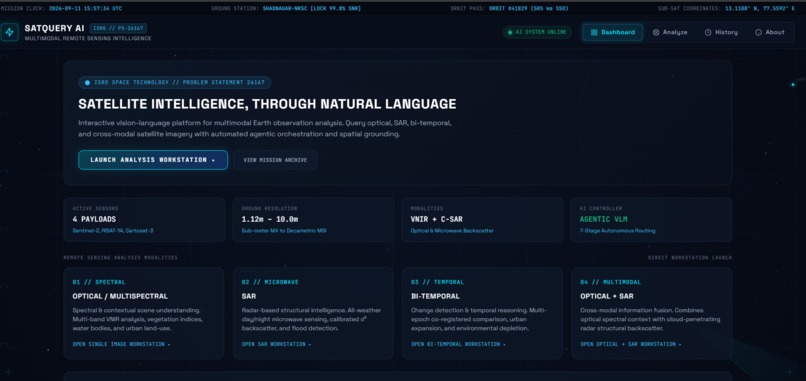Select the Ground Resolution 1.12m – 10.0m card
The image size is (806, 381).
314,220
